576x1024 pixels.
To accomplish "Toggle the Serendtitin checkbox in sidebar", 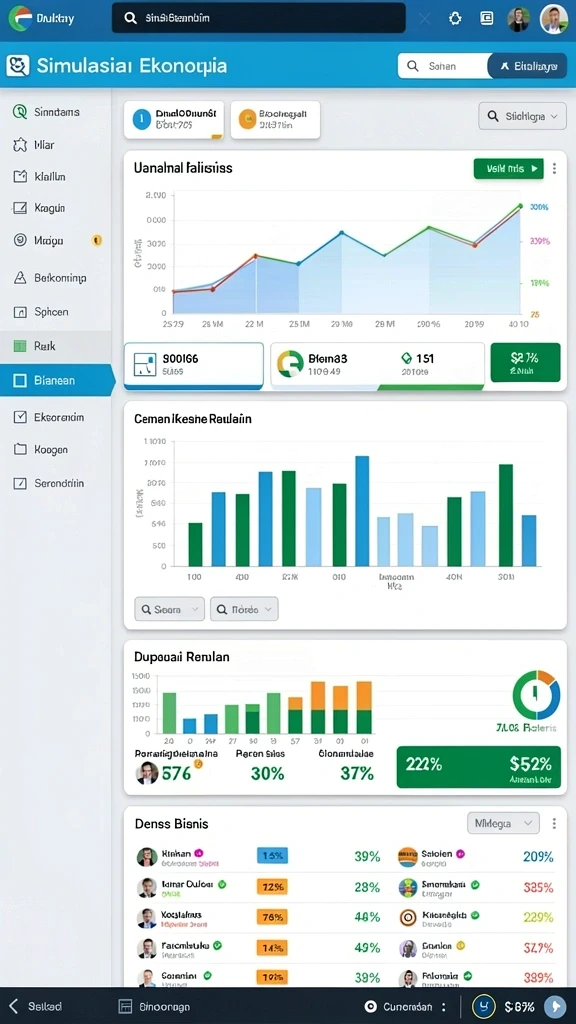I will 20,483.
